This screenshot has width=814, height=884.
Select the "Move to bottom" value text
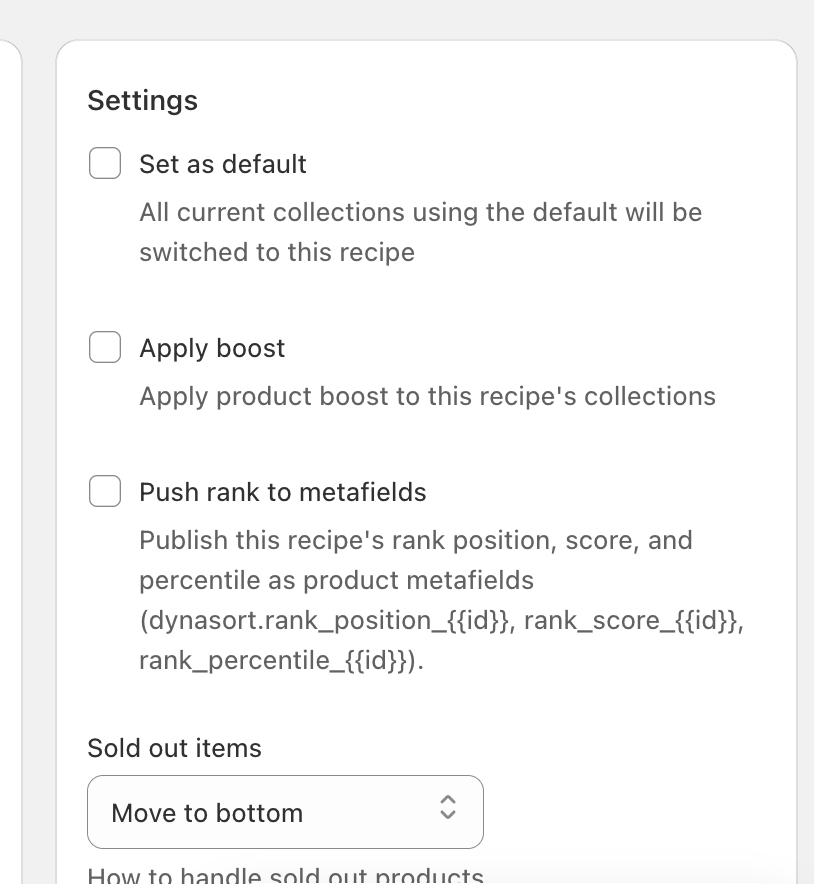pyautogui.click(x=207, y=813)
